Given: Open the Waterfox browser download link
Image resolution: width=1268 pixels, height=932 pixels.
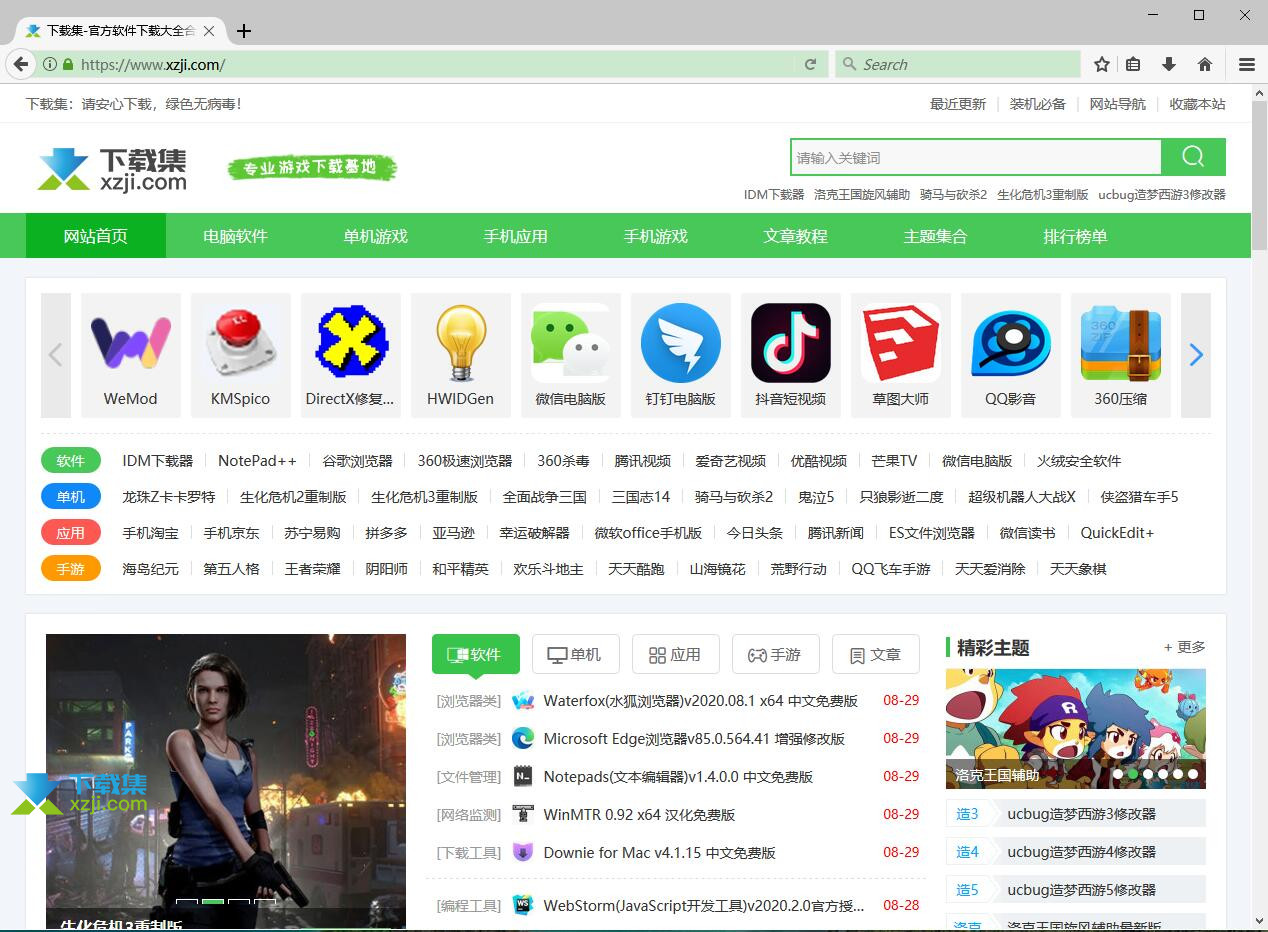Looking at the screenshot, I should (700, 701).
